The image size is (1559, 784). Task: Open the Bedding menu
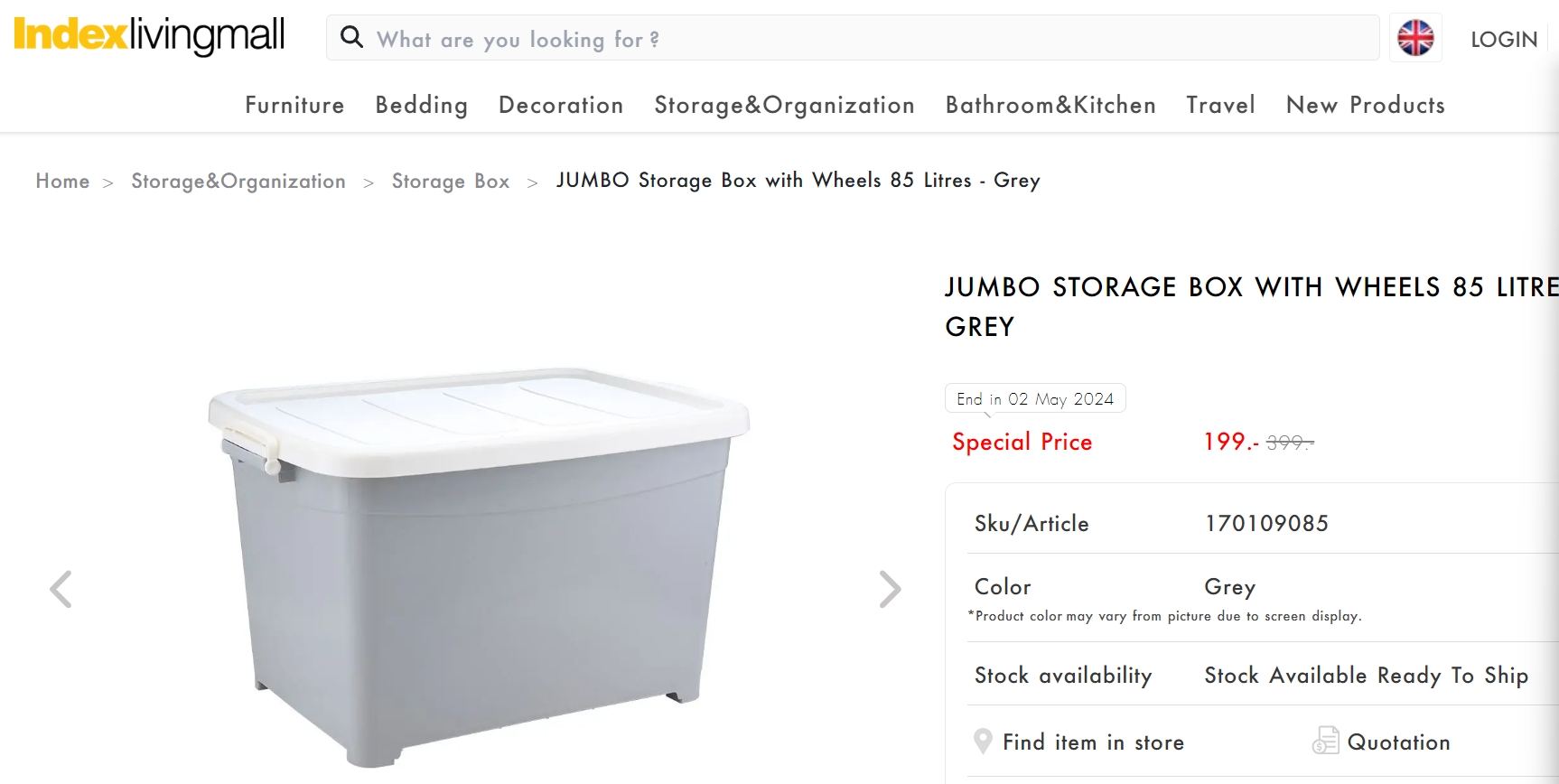click(x=422, y=106)
